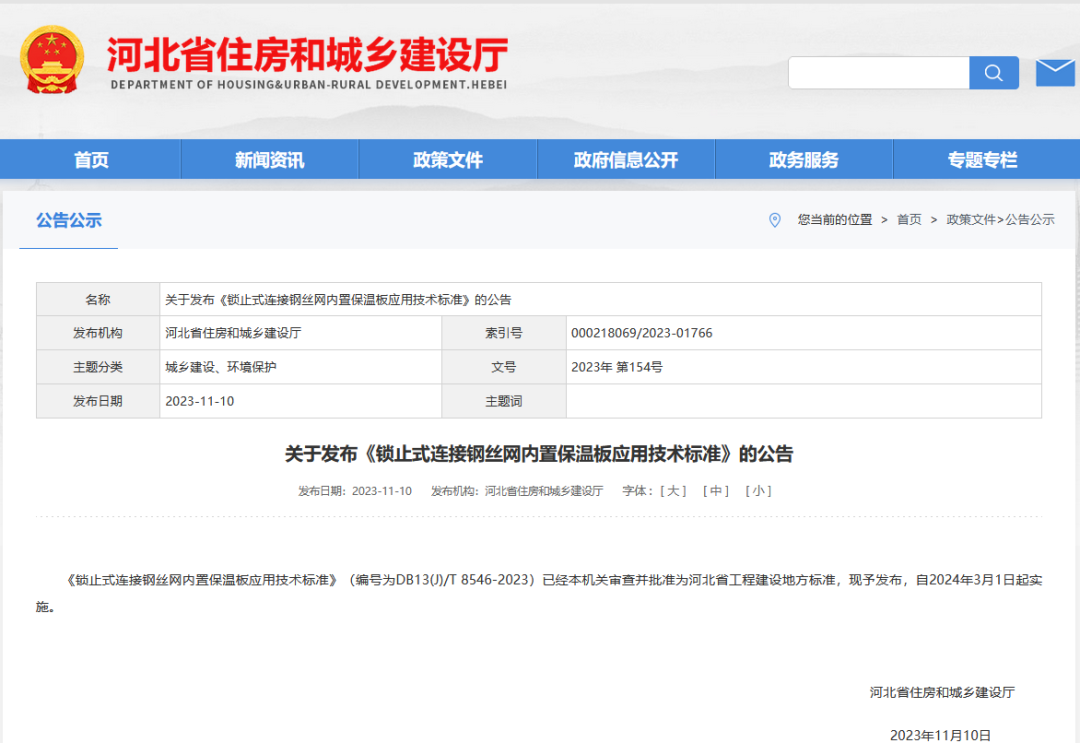Click the announcement title heading link
The image size is (1080, 743).
(540, 454)
